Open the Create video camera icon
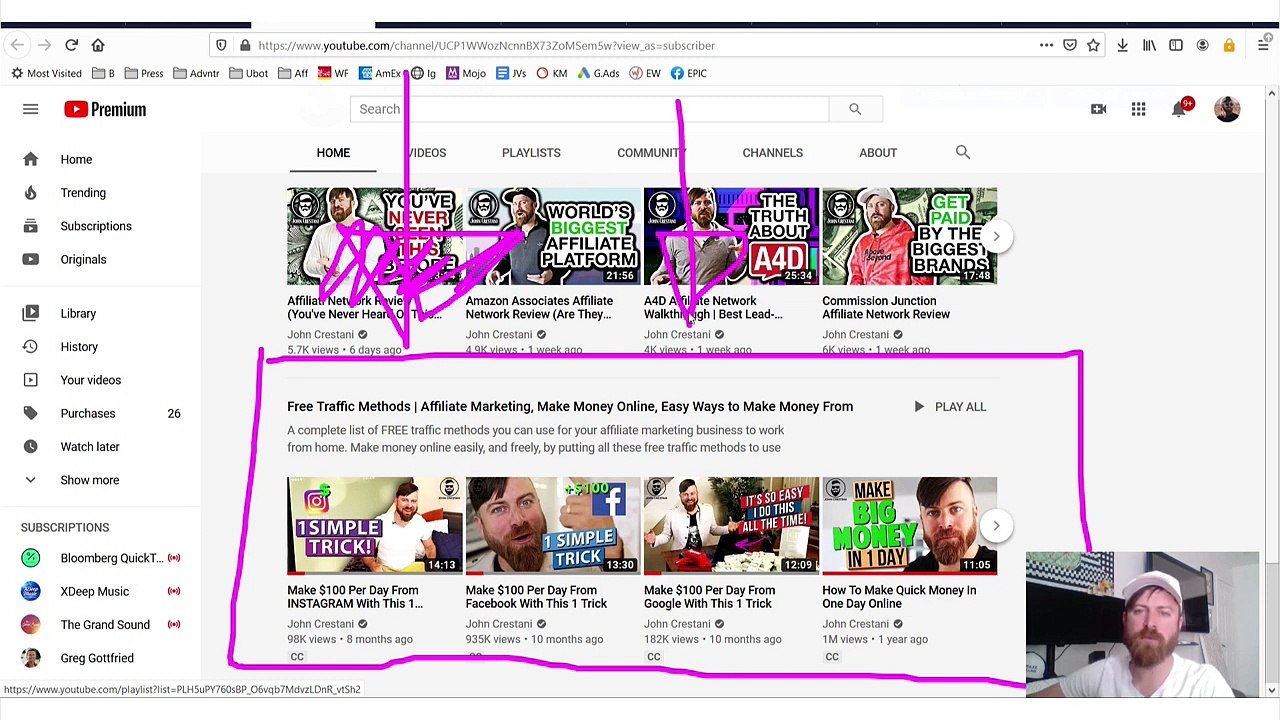This screenshot has height=720, width=1280. pos(1098,109)
